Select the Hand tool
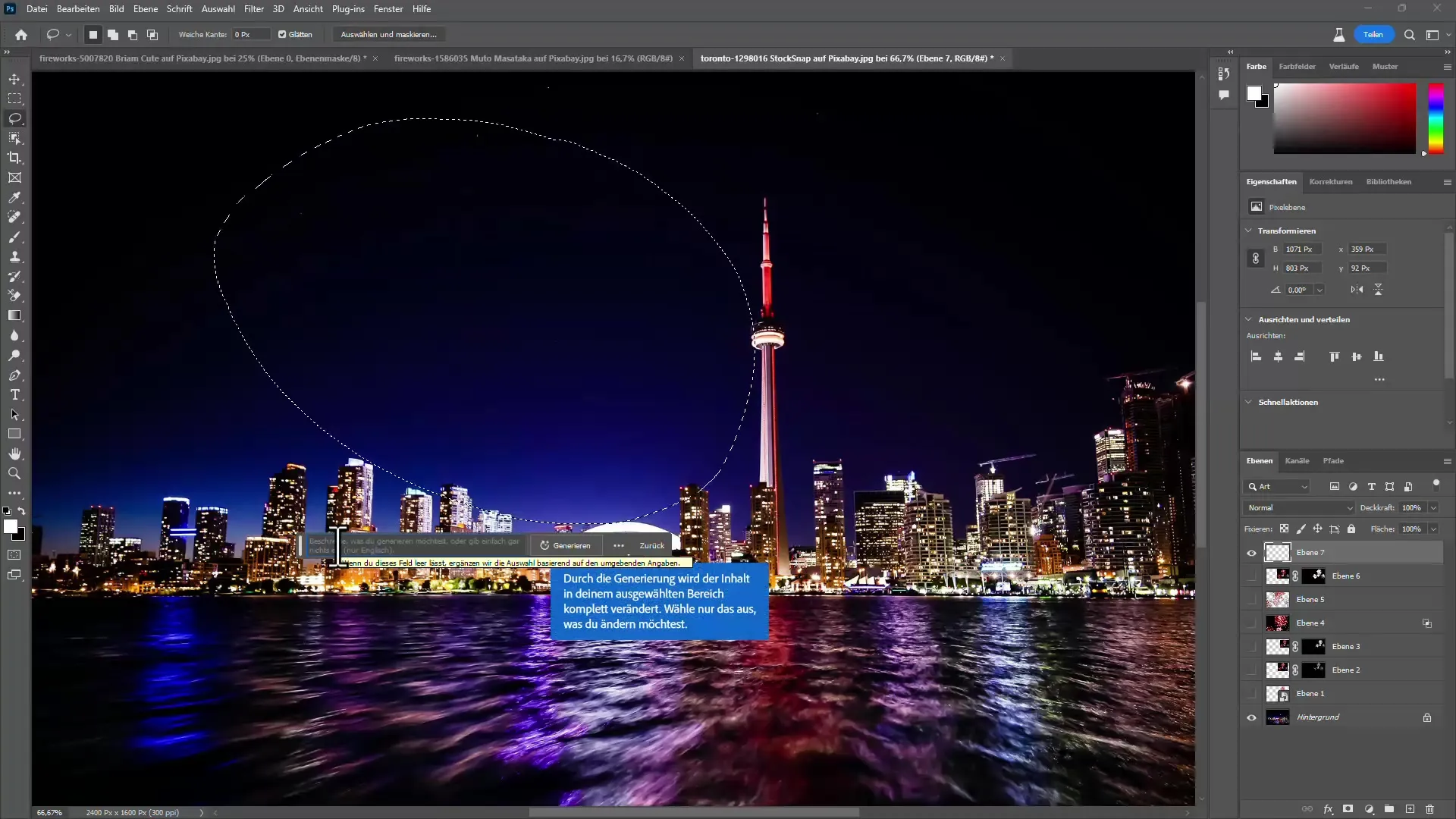Image resolution: width=1456 pixels, height=819 pixels. (x=14, y=454)
